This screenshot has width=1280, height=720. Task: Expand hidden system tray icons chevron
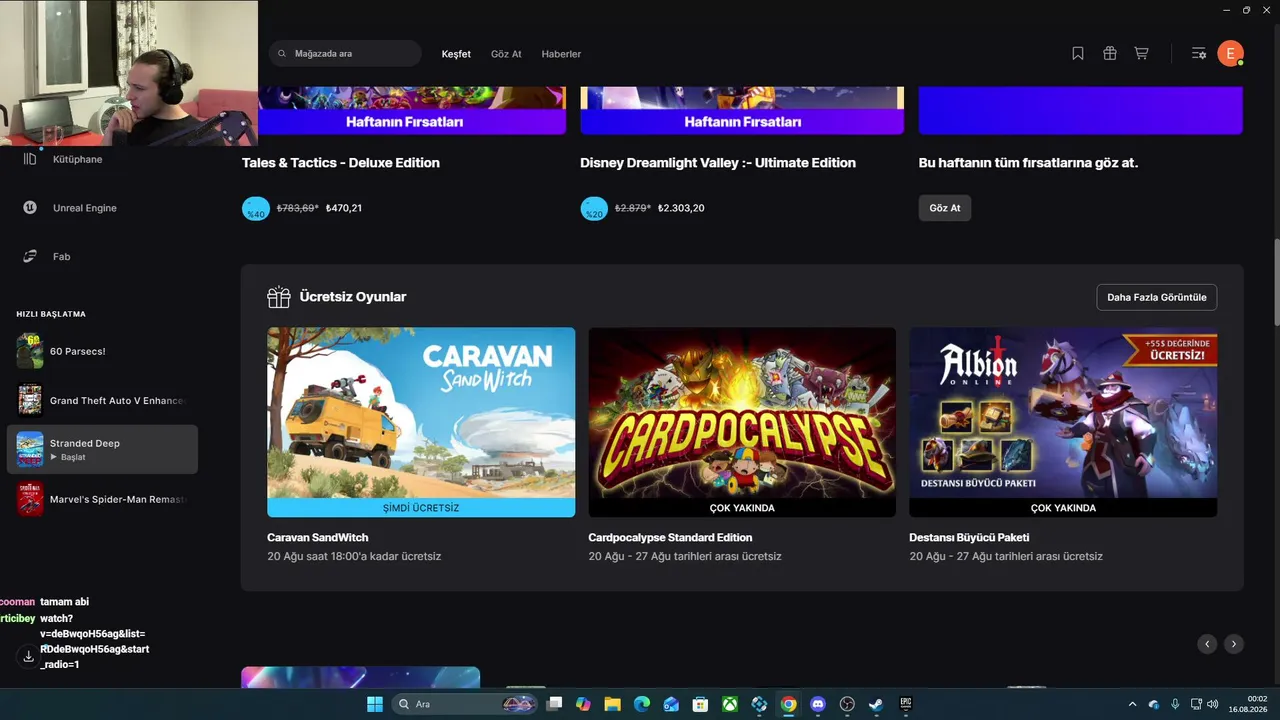(x=1132, y=704)
